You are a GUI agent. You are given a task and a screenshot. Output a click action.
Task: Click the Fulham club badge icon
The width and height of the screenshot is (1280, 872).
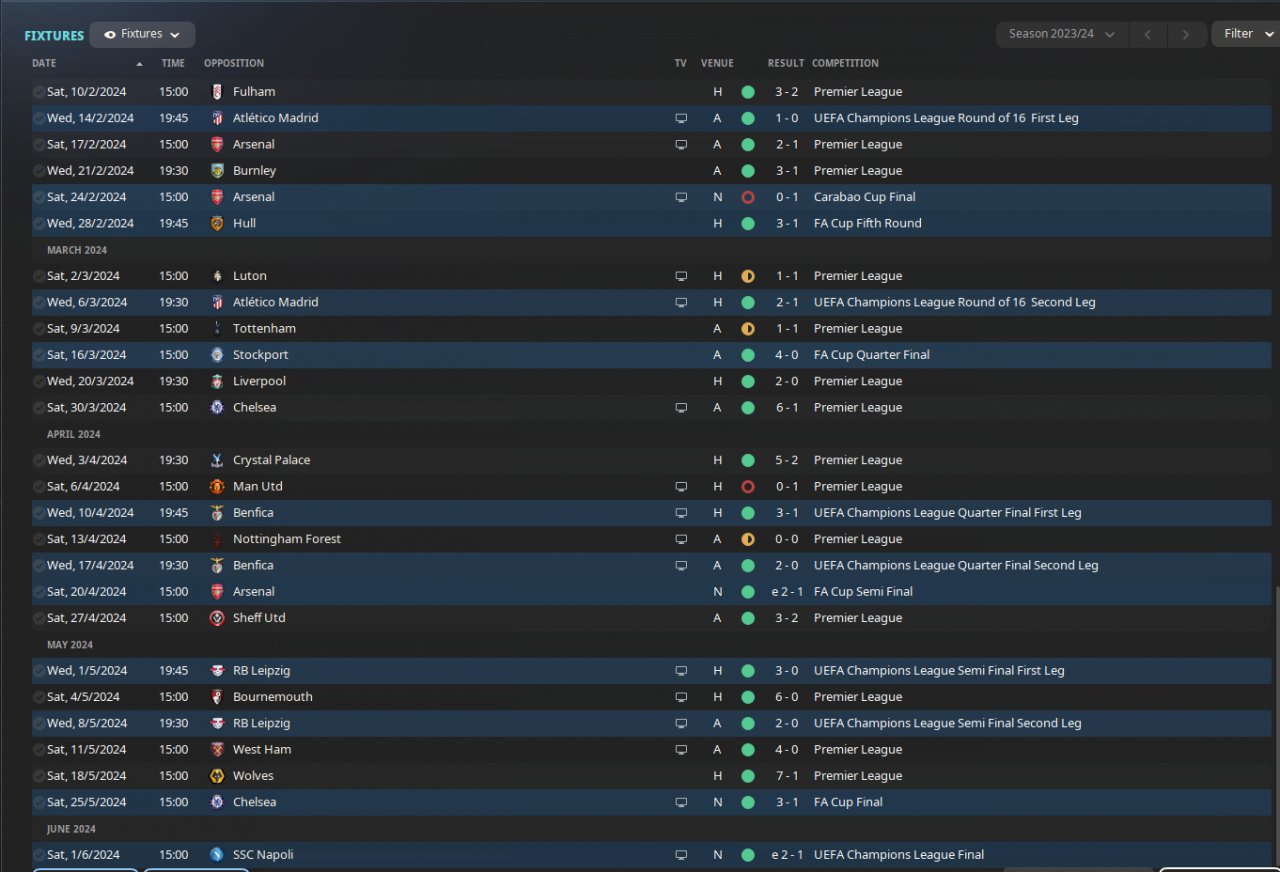tap(217, 92)
